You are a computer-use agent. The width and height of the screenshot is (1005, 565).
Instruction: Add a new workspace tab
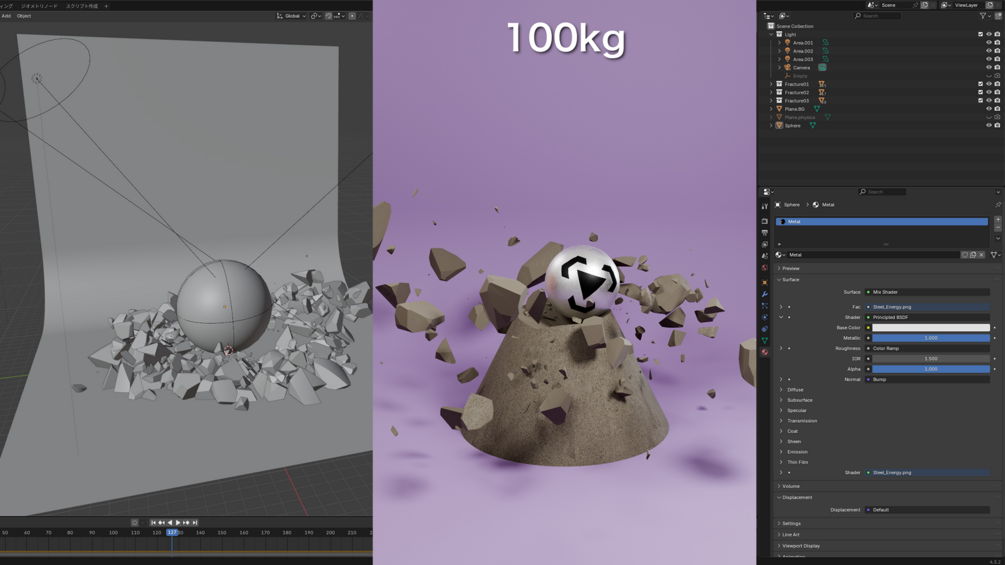[x=106, y=6]
